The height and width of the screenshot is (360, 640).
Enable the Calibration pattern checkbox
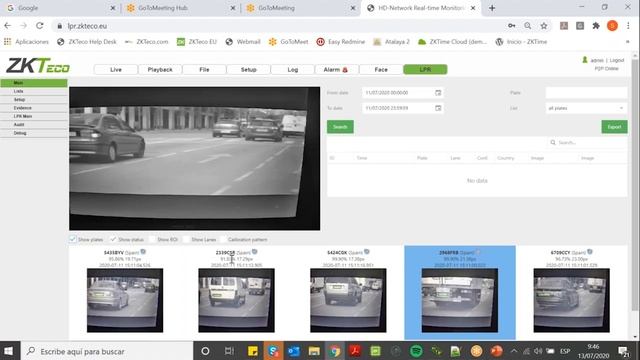223,239
